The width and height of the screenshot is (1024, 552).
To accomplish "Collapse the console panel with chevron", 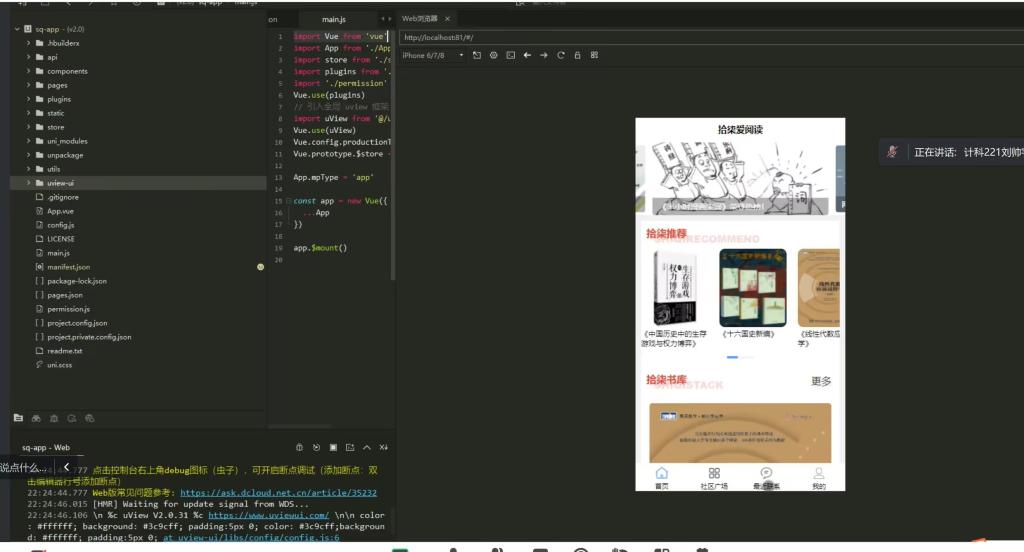I will 367,447.
